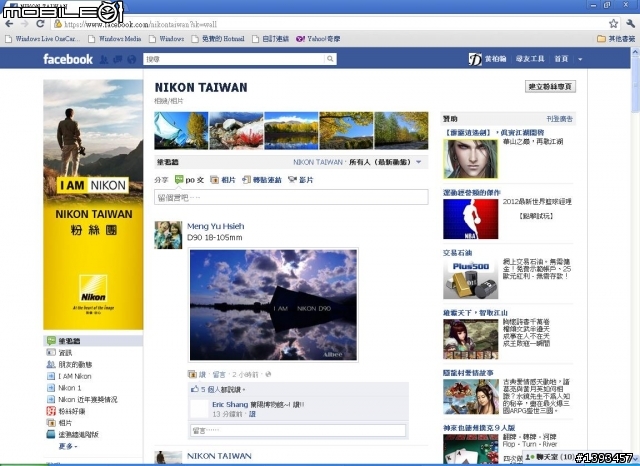Open the lake reflection album thumbnail
This screenshot has height=466, width=640.
pyautogui.click(x=291, y=131)
